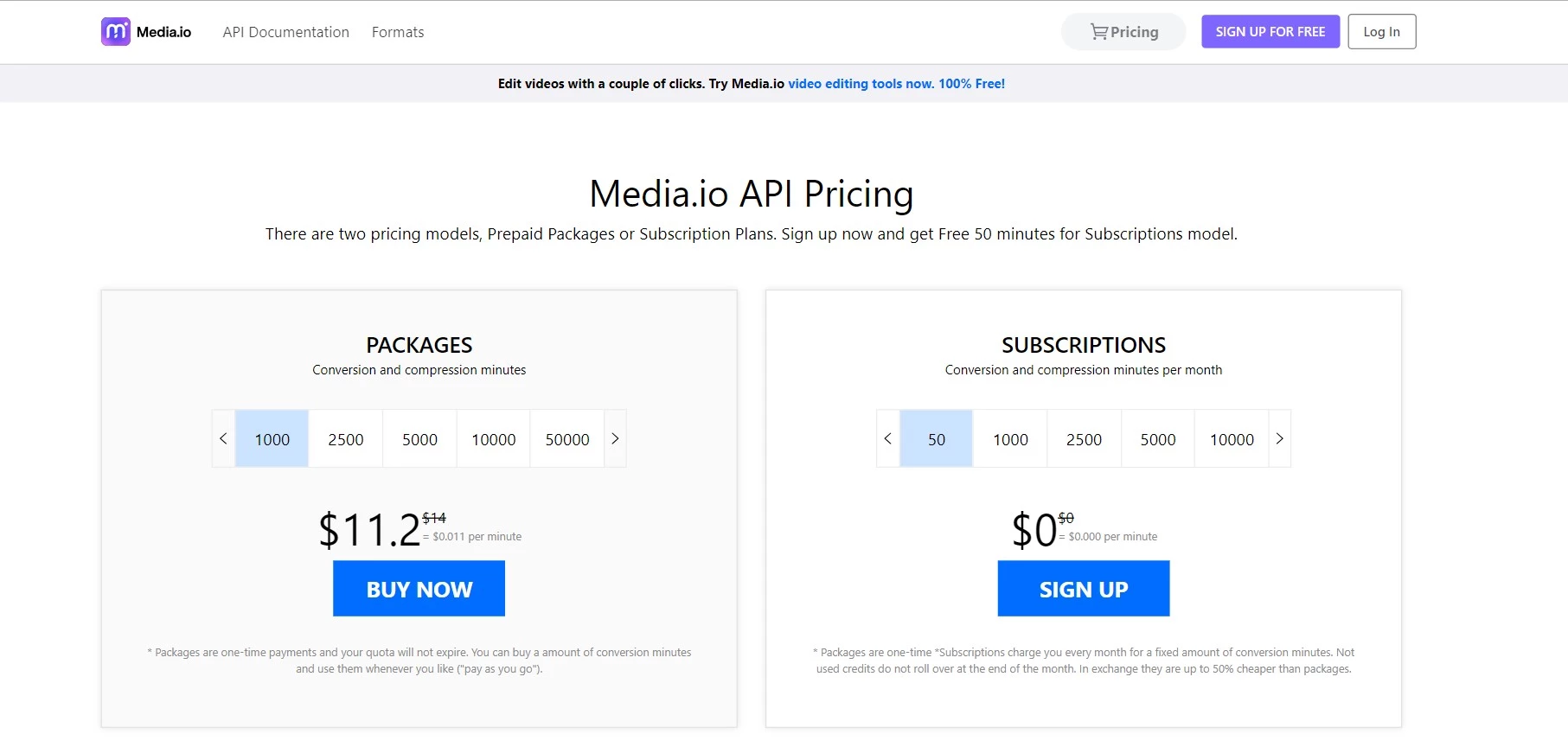Select the 10000 minutes subscription plan
This screenshot has width=1568, height=747.
pos(1232,439)
